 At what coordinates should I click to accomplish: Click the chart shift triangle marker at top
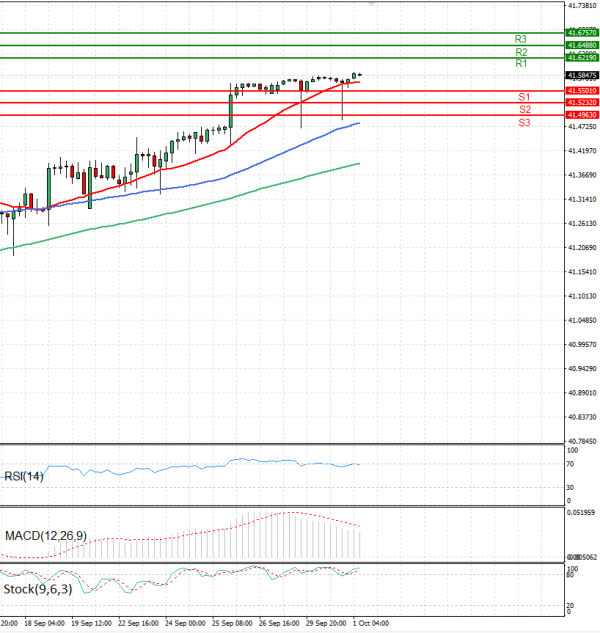(372, 5)
